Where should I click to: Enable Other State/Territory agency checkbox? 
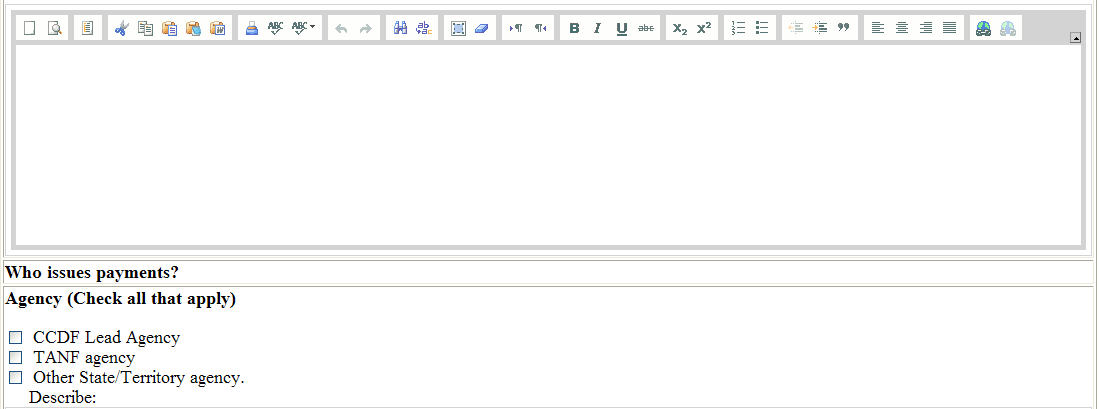(15, 378)
